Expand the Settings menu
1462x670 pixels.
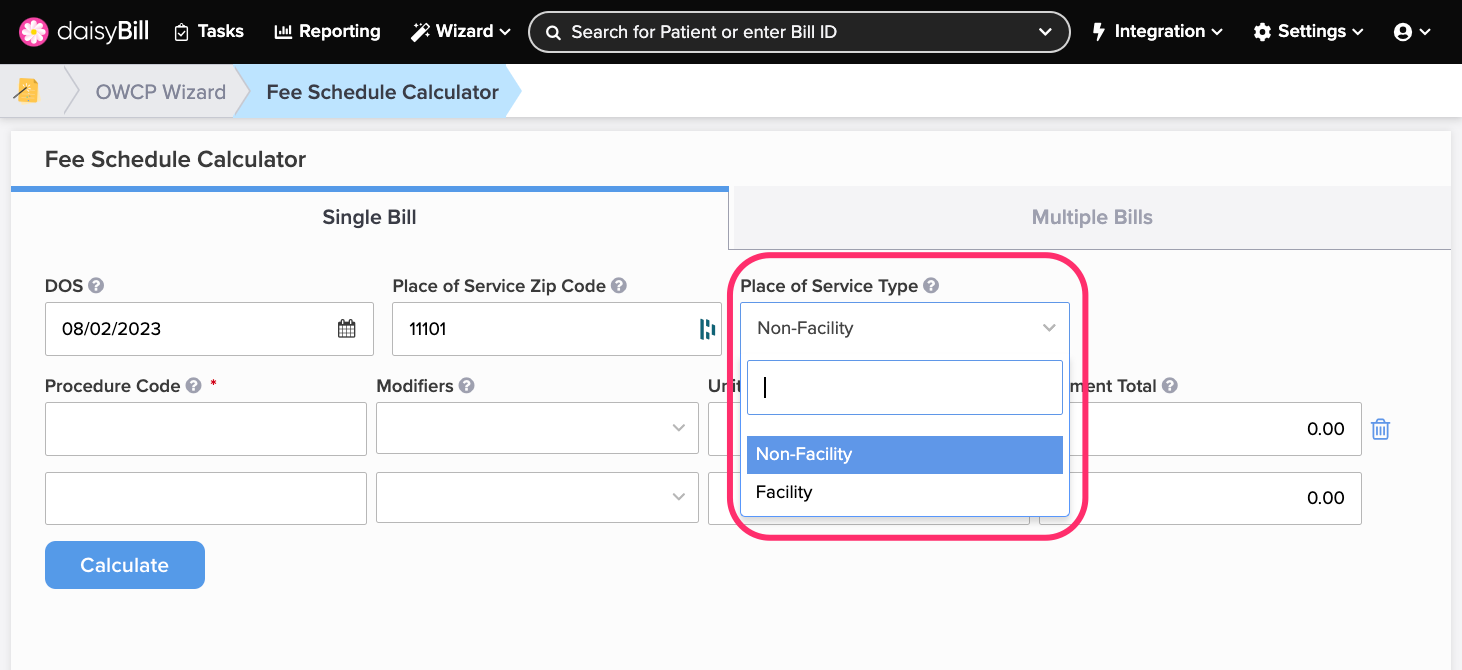(x=1308, y=32)
